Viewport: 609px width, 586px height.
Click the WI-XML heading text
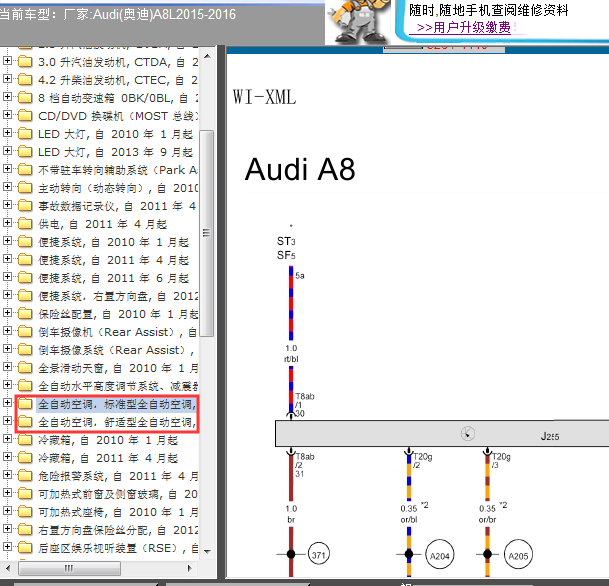pyautogui.click(x=264, y=97)
